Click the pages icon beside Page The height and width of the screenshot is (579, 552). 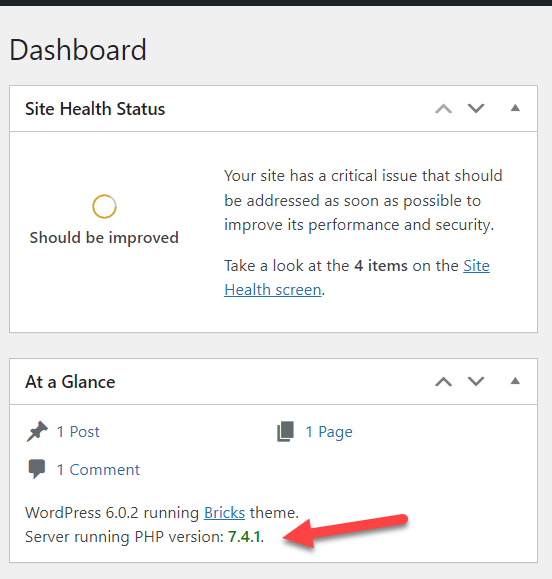[x=286, y=431]
